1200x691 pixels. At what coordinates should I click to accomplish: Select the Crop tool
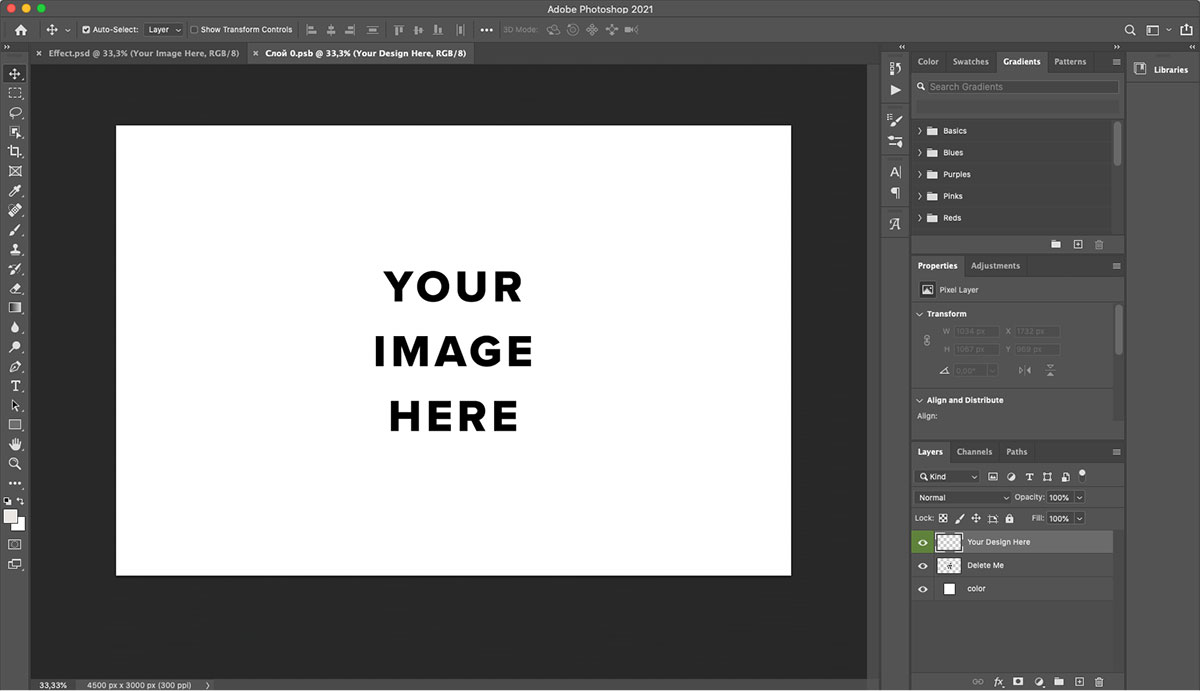click(15, 152)
